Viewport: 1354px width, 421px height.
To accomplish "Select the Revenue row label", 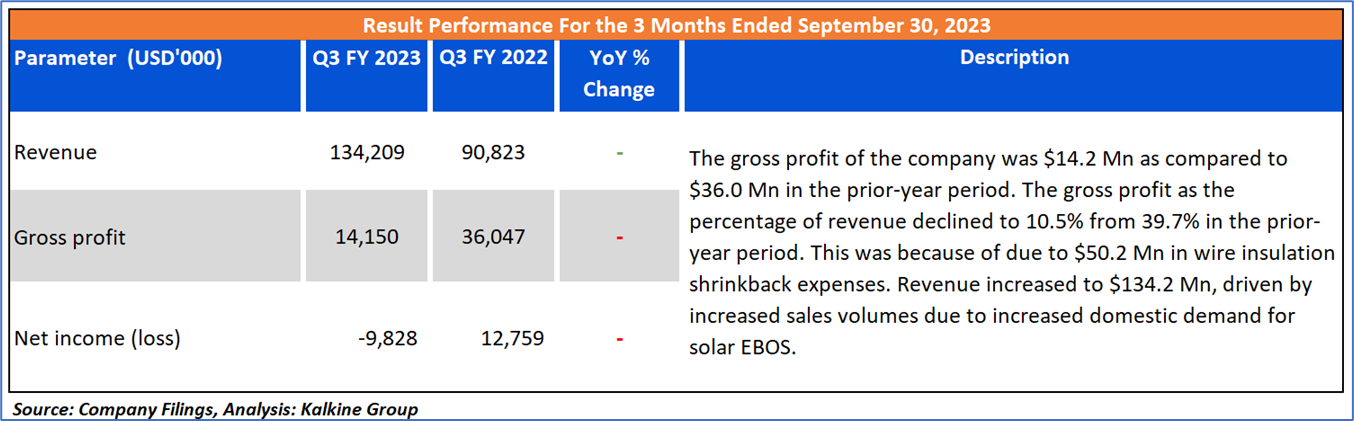I will pos(56,153).
